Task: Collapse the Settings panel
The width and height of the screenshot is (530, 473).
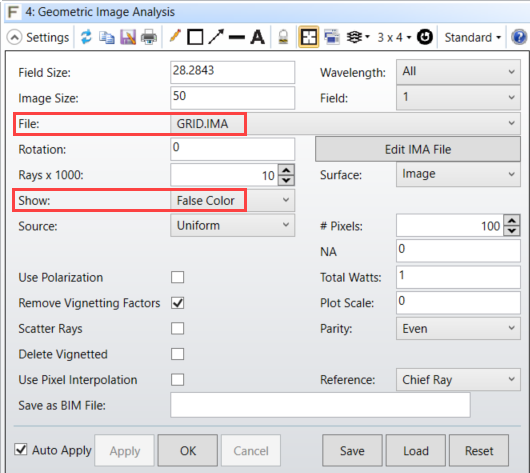Action: [x=15, y=37]
